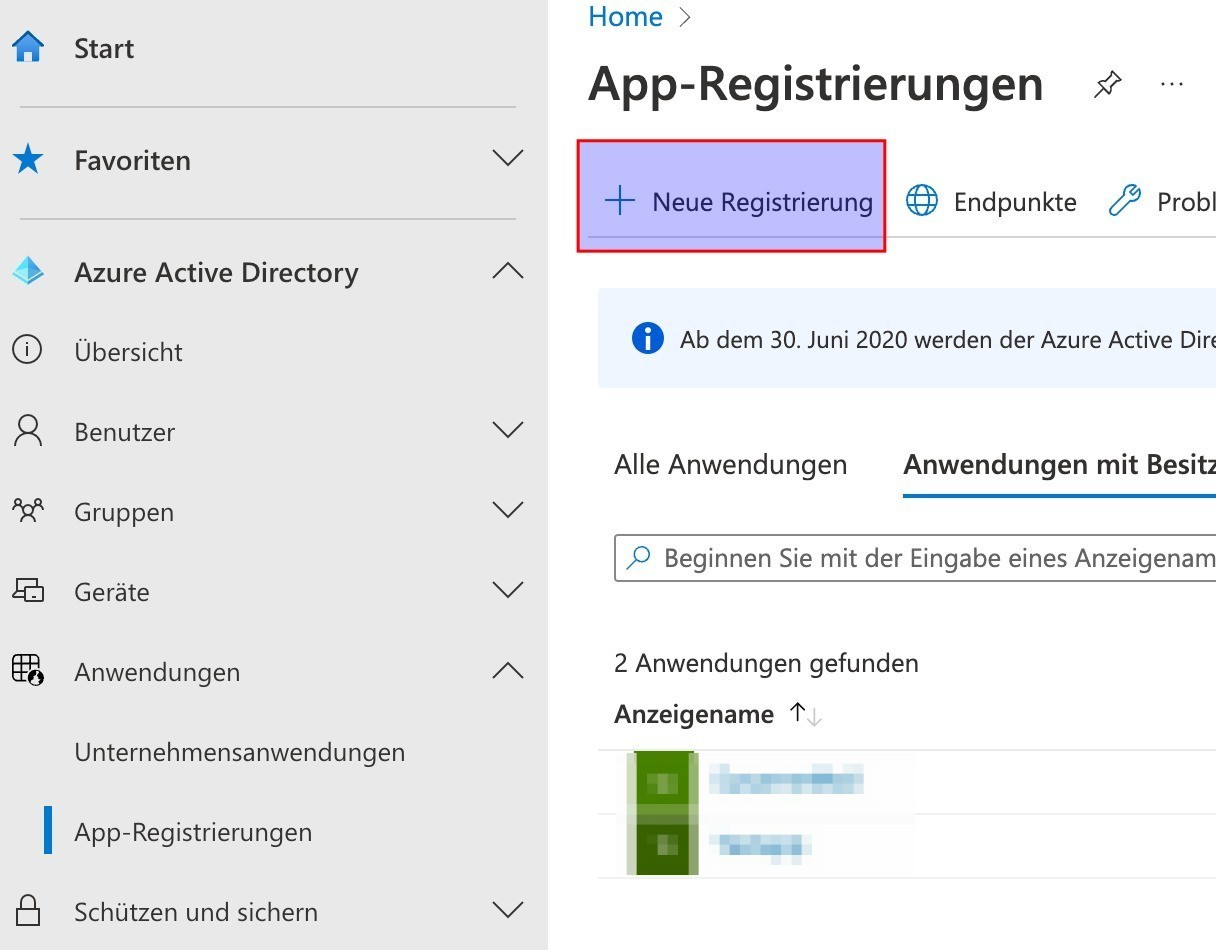Click the Neue Registrierung button
The image size is (1216, 950).
point(738,202)
